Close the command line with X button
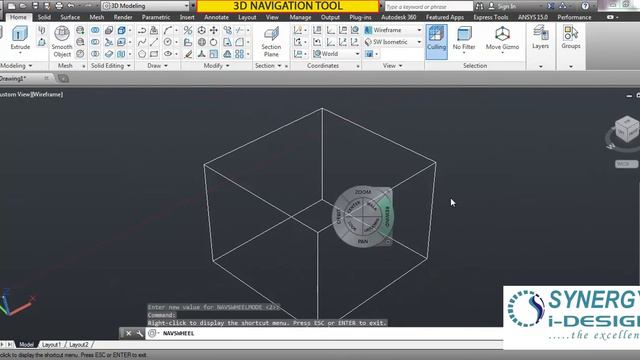This screenshot has width=640, height=360. (x=128, y=333)
